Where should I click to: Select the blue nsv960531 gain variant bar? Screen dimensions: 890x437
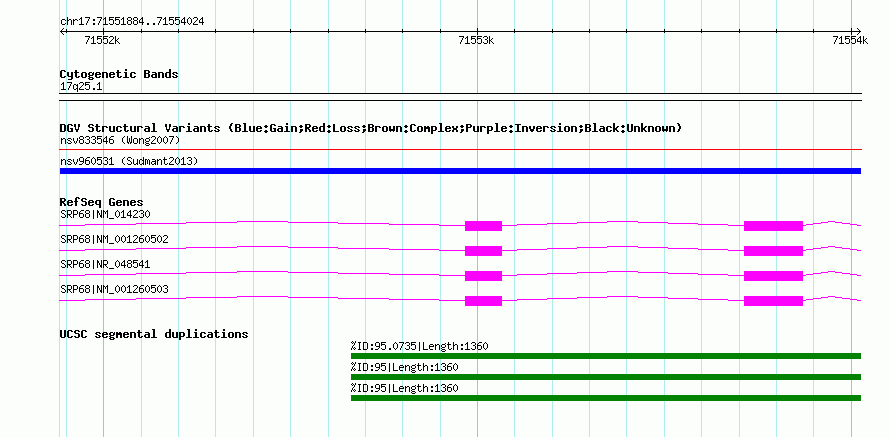coord(460,171)
